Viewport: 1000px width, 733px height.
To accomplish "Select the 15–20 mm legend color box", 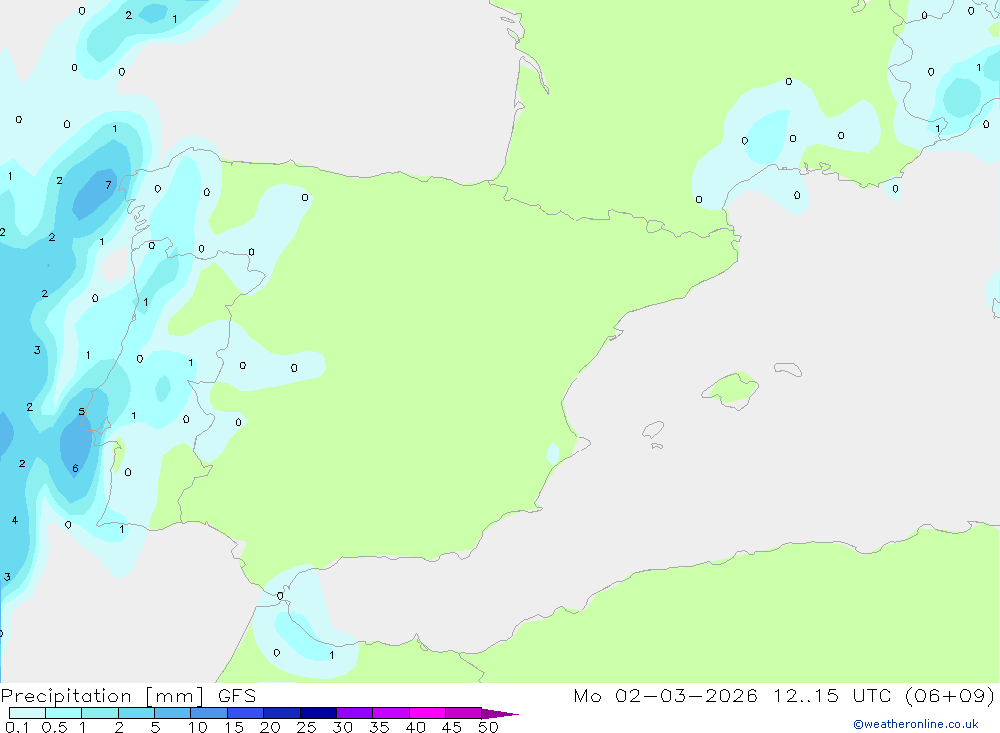I will pos(245,713).
